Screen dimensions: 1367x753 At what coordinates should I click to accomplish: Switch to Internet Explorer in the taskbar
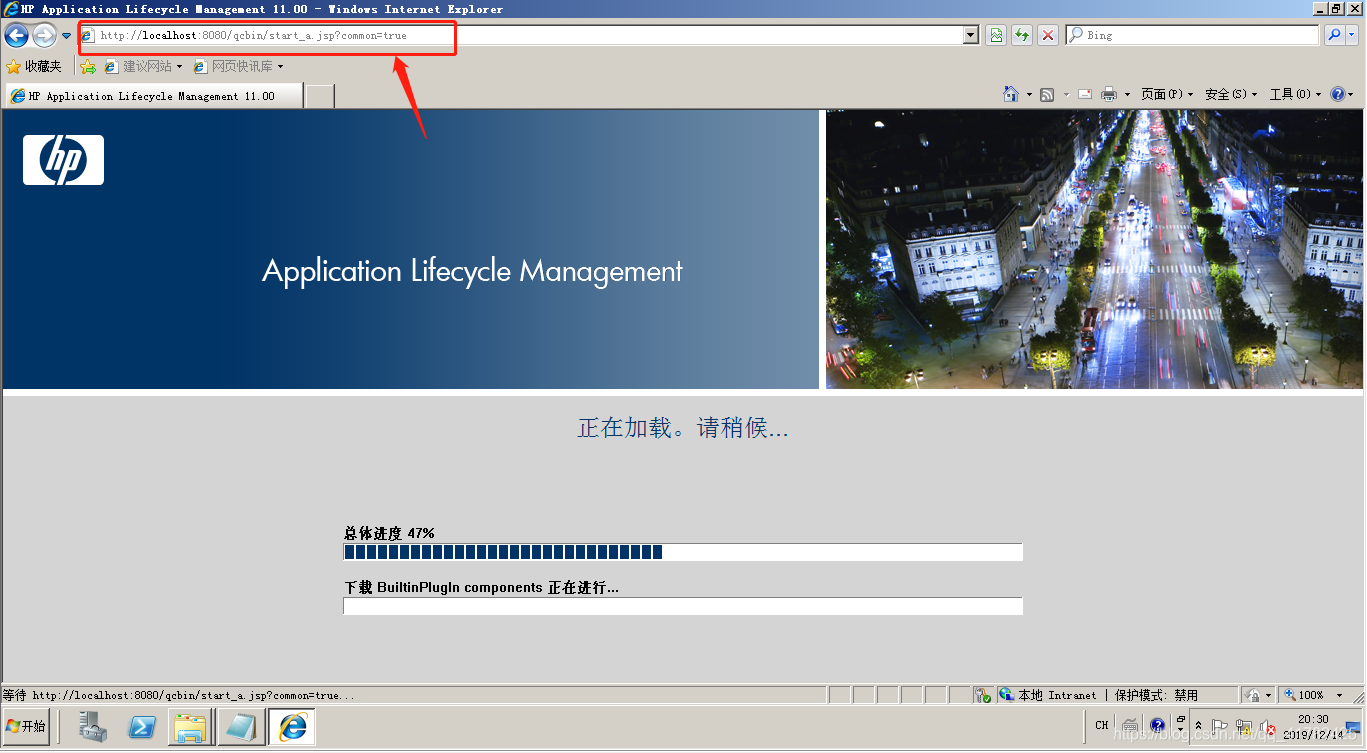[292, 727]
